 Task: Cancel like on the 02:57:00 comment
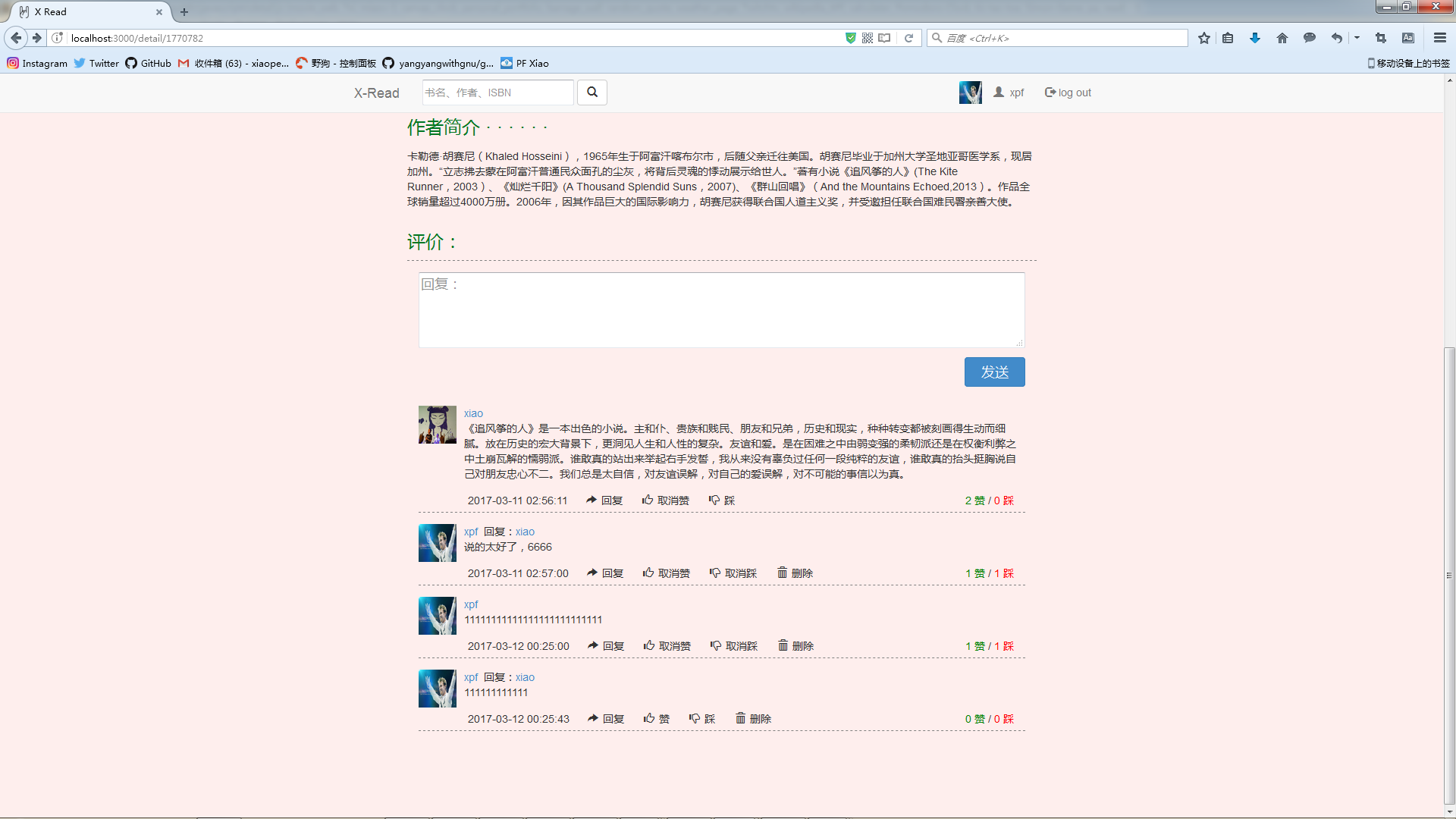pos(666,573)
